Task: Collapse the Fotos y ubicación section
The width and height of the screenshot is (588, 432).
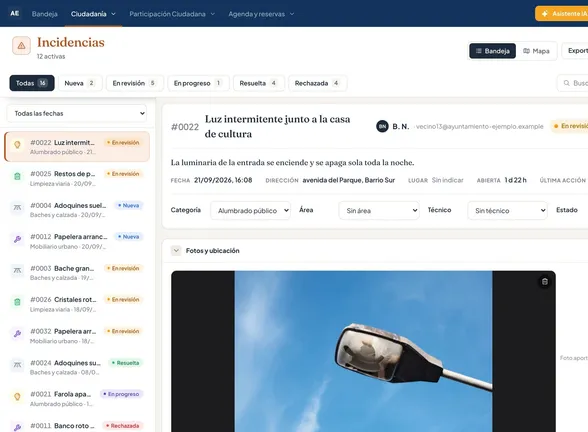Action: click(176, 250)
